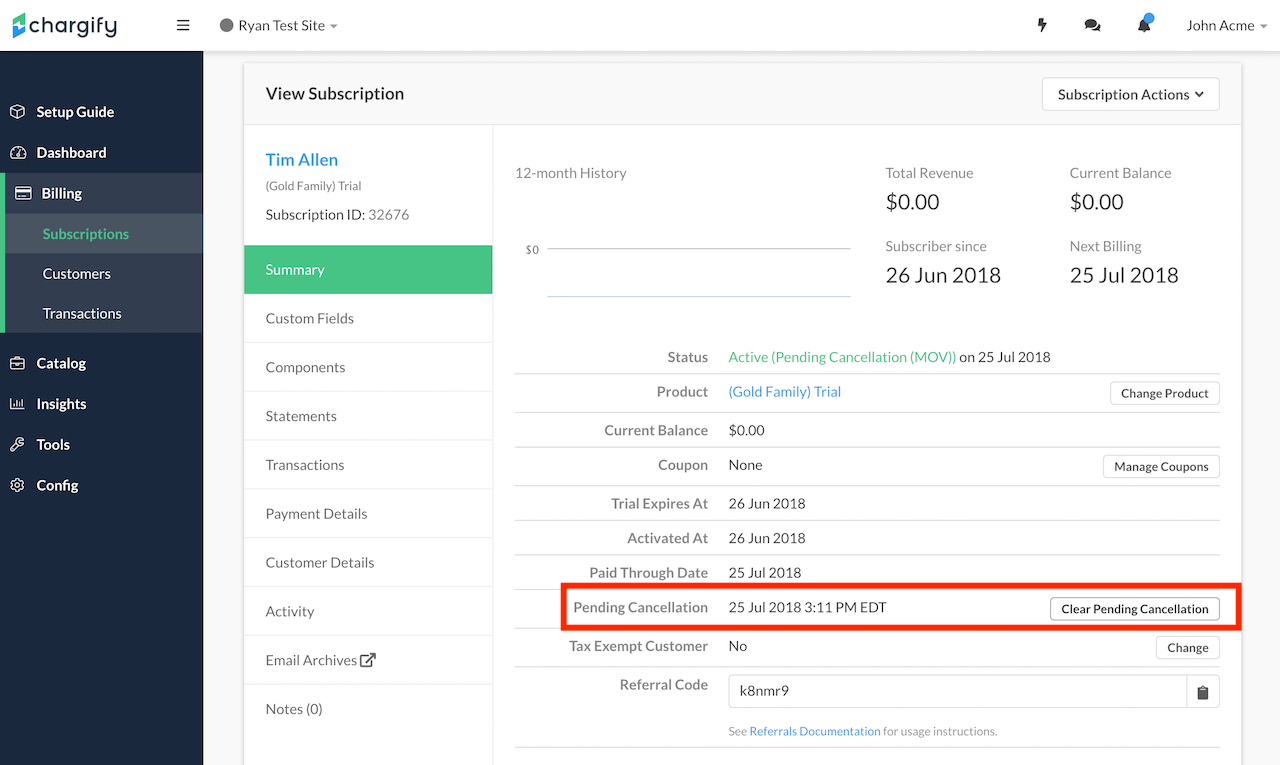This screenshot has height=765, width=1280.
Task: Click Next Billing date 25 Jul 2018
Action: pyautogui.click(x=1124, y=275)
